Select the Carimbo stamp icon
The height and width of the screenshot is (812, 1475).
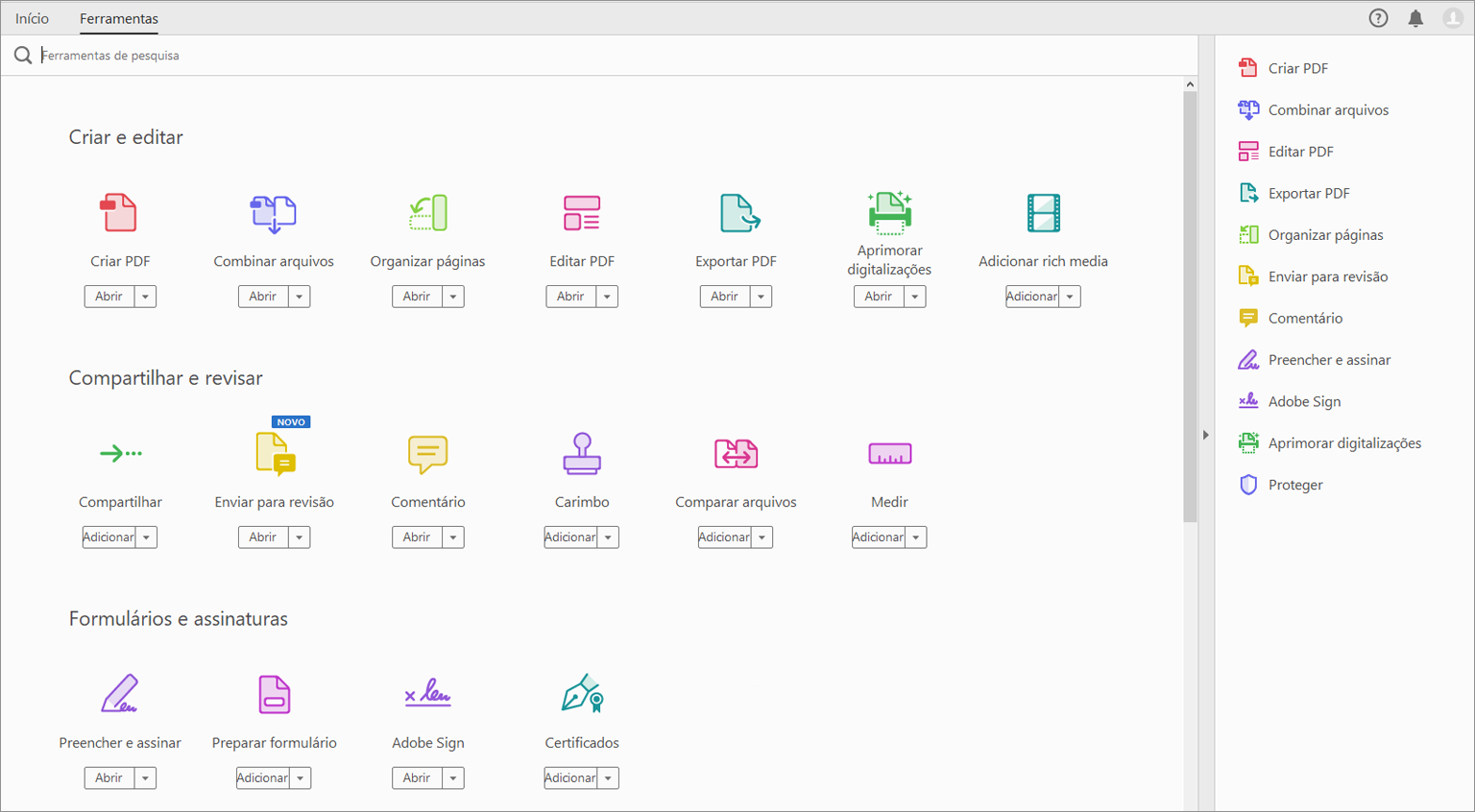(x=582, y=454)
